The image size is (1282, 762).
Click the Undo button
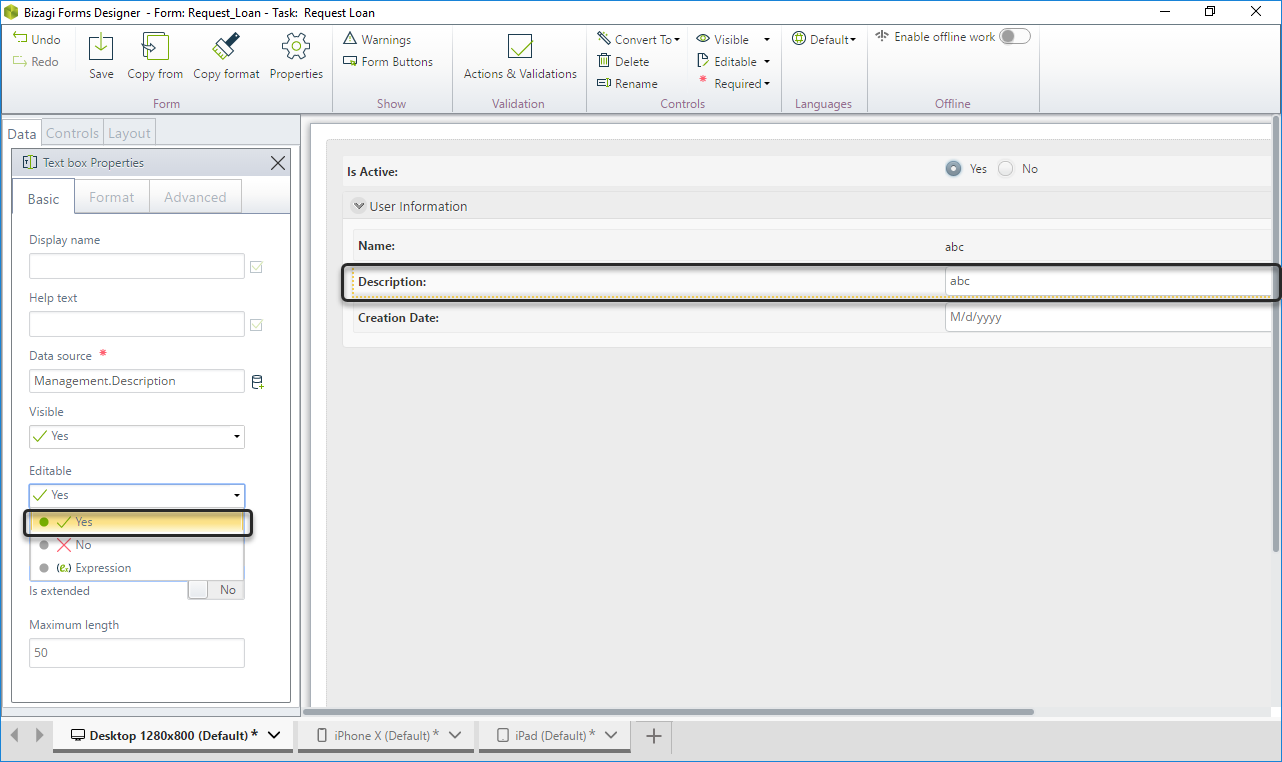point(37,39)
